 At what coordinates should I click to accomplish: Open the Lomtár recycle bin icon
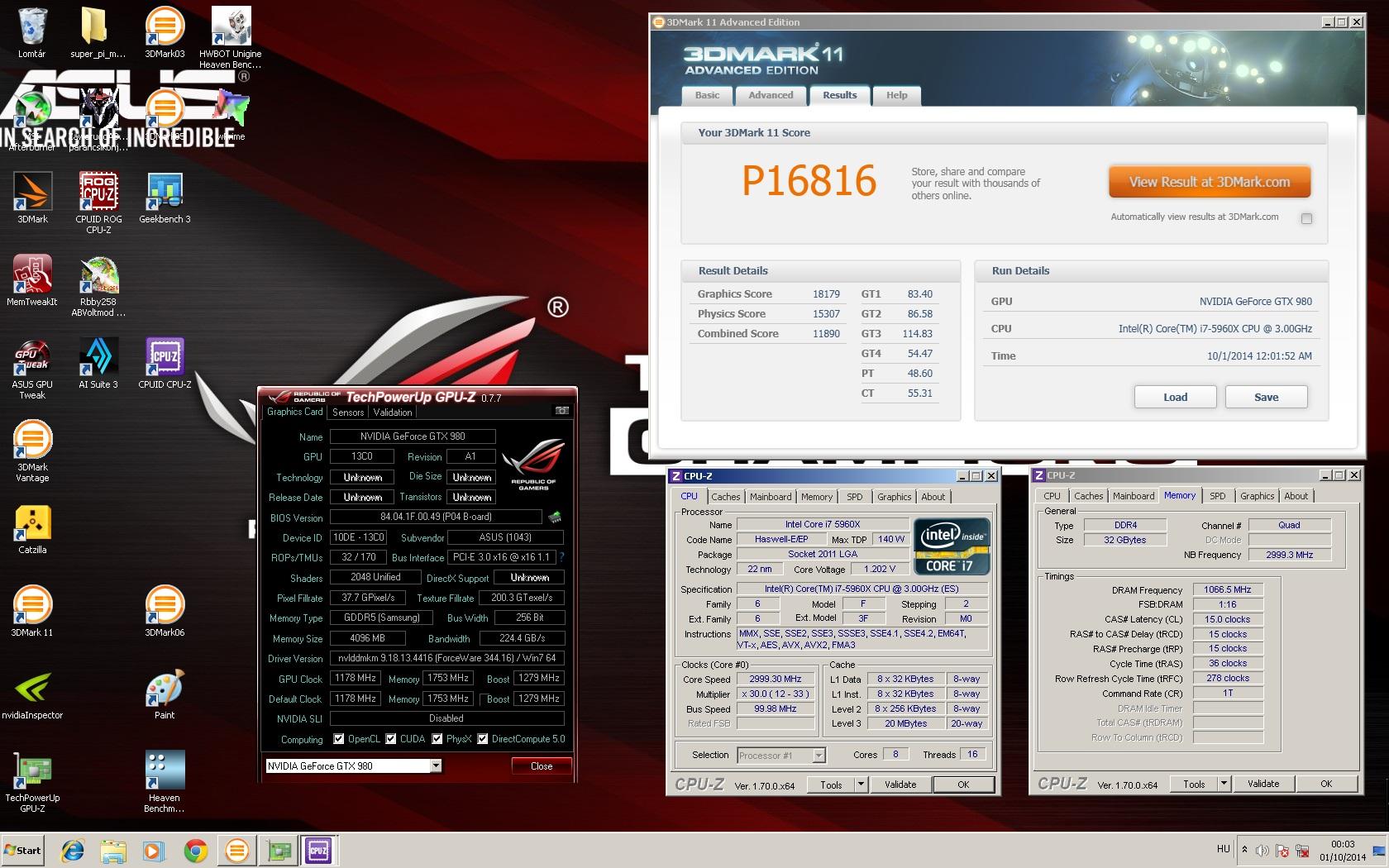tap(32, 33)
